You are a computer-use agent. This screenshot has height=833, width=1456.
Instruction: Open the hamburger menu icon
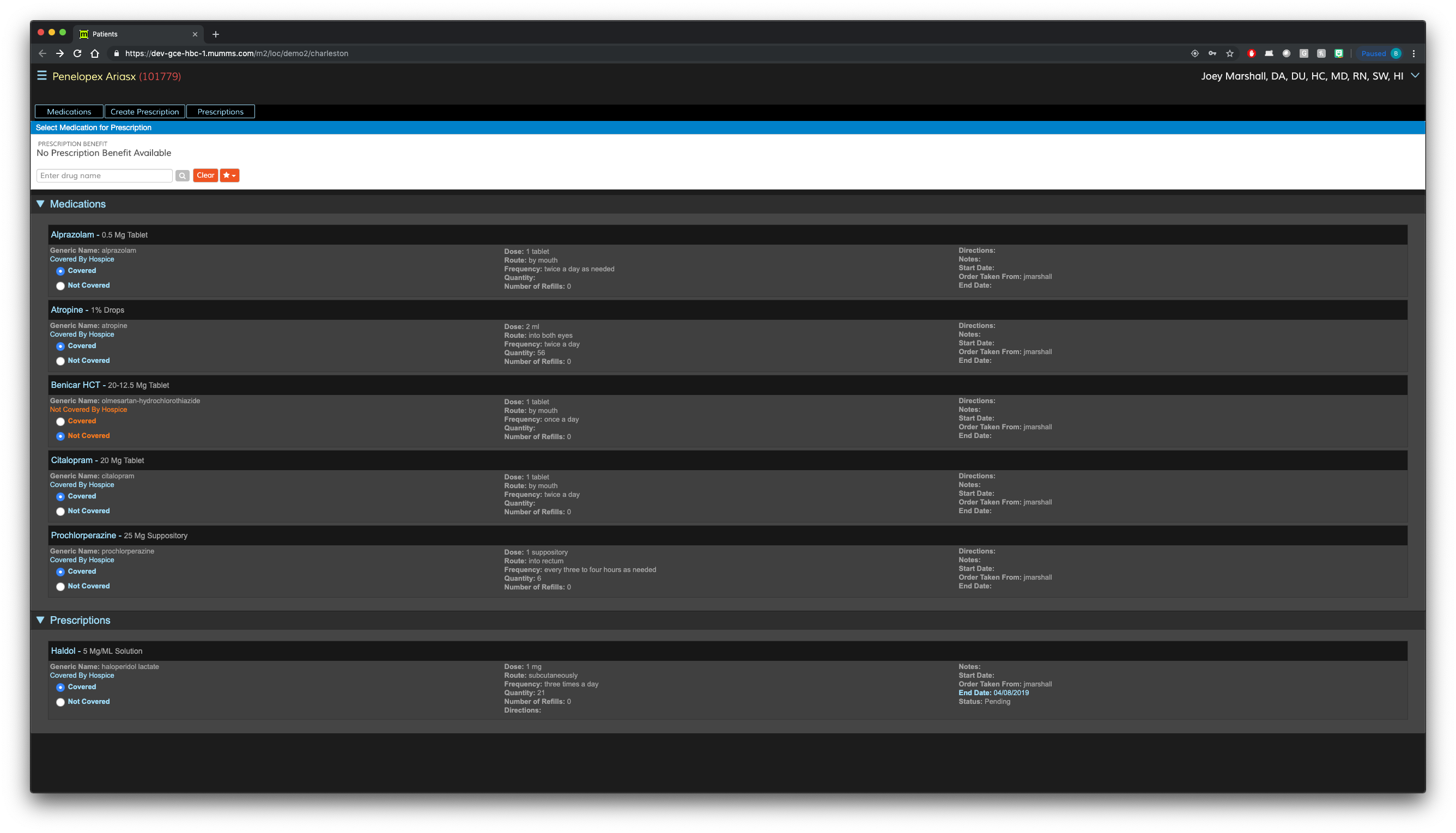(x=42, y=76)
